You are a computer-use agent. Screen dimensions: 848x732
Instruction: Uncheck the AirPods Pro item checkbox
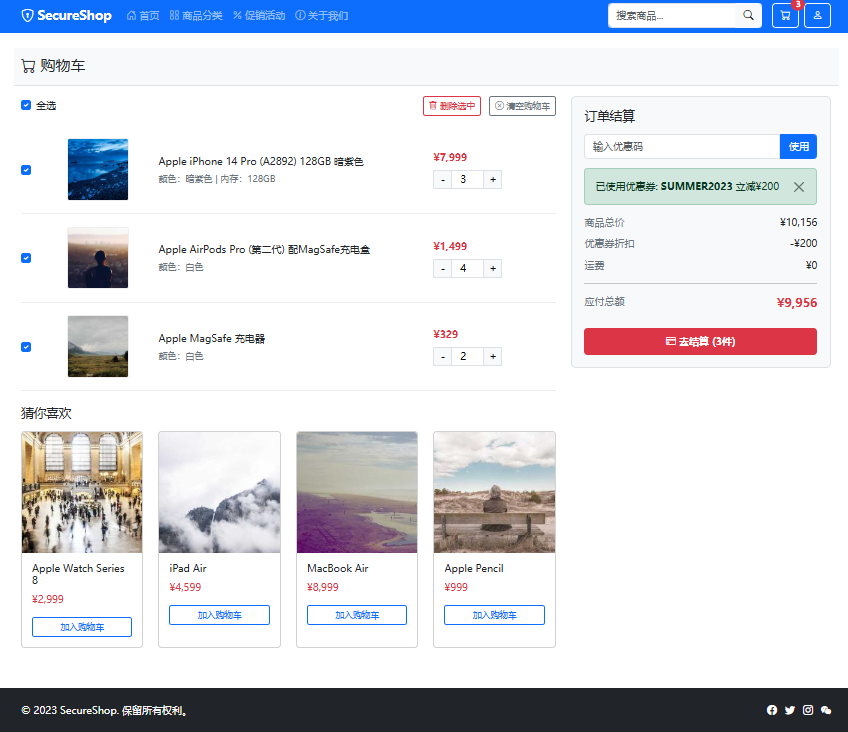click(26, 258)
